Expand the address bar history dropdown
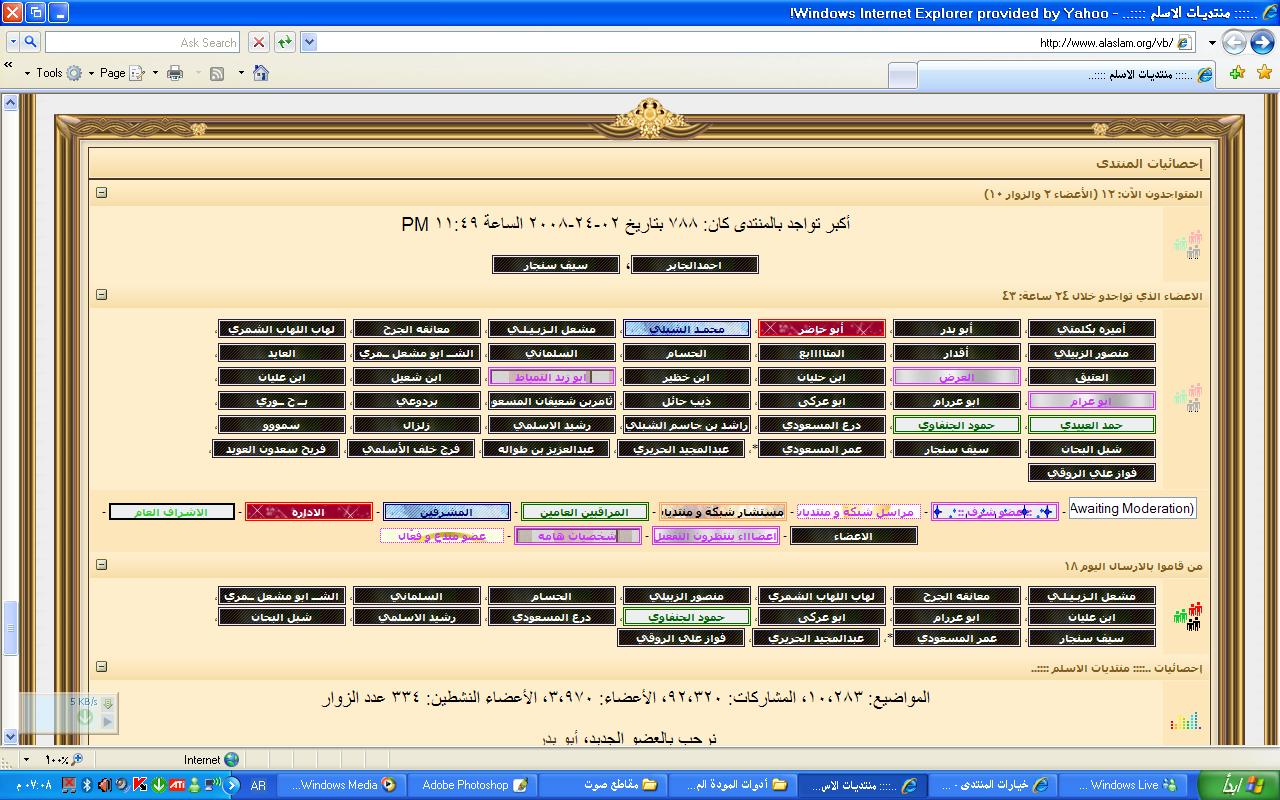This screenshot has height=800, width=1280. pos(309,42)
